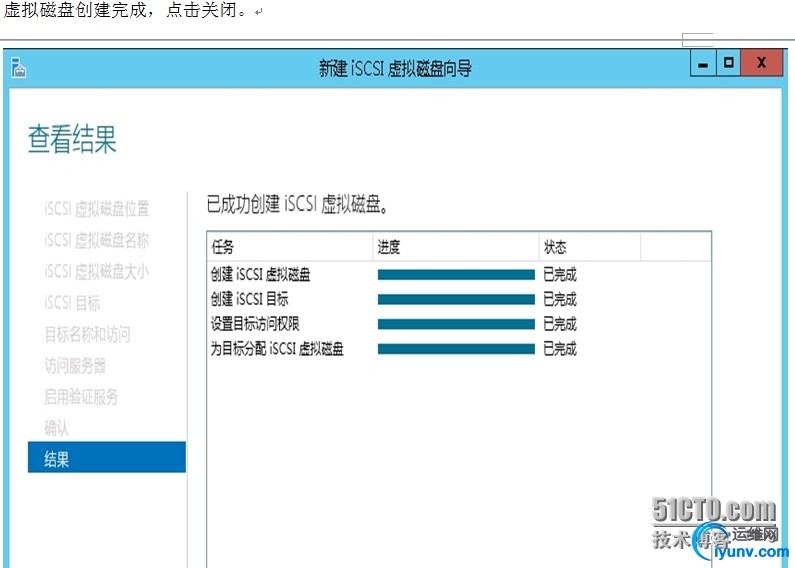Image resolution: width=795 pixels, height=568 pixels.
Task: Click the 已成功创建 iSCSI 虚拟磁盘 message
Action: tap(298, 204)
